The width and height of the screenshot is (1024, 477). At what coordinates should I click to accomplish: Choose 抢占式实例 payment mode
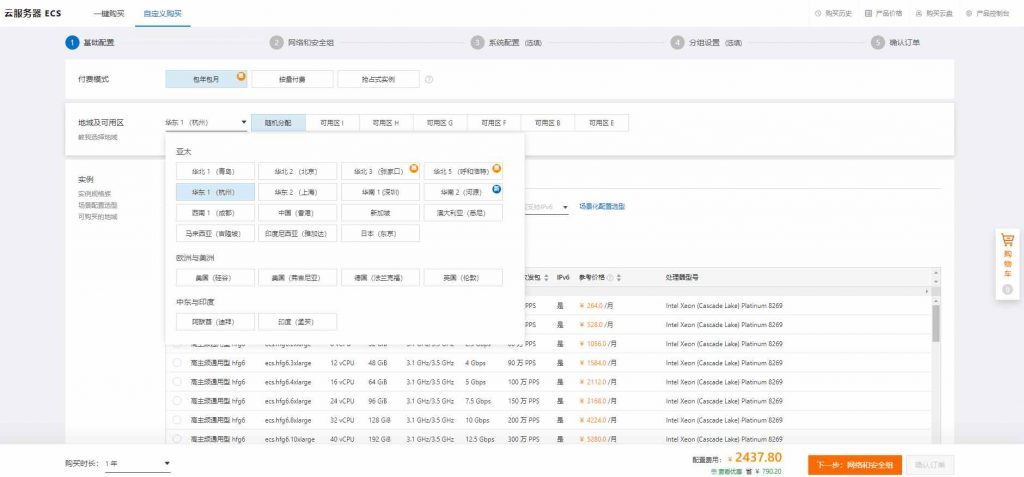tap(378, 80)
